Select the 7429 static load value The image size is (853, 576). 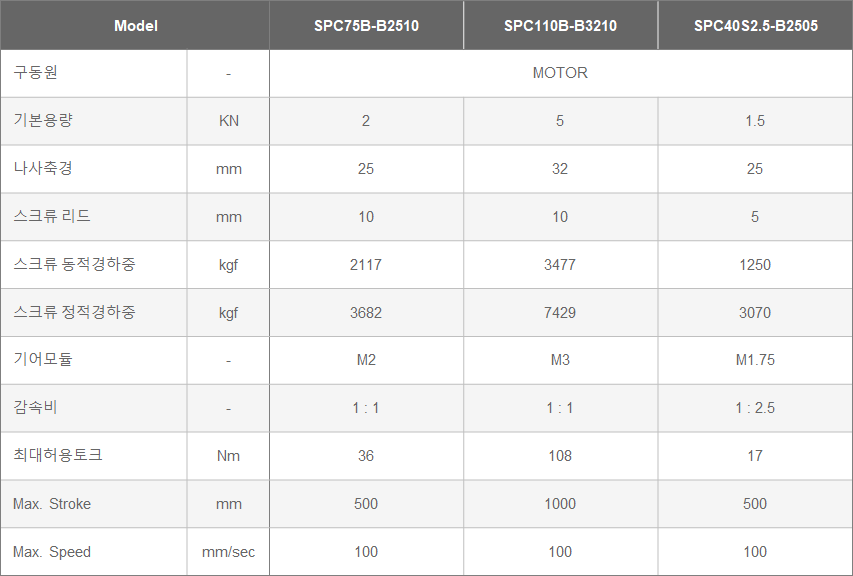click(x=560, y=313)
